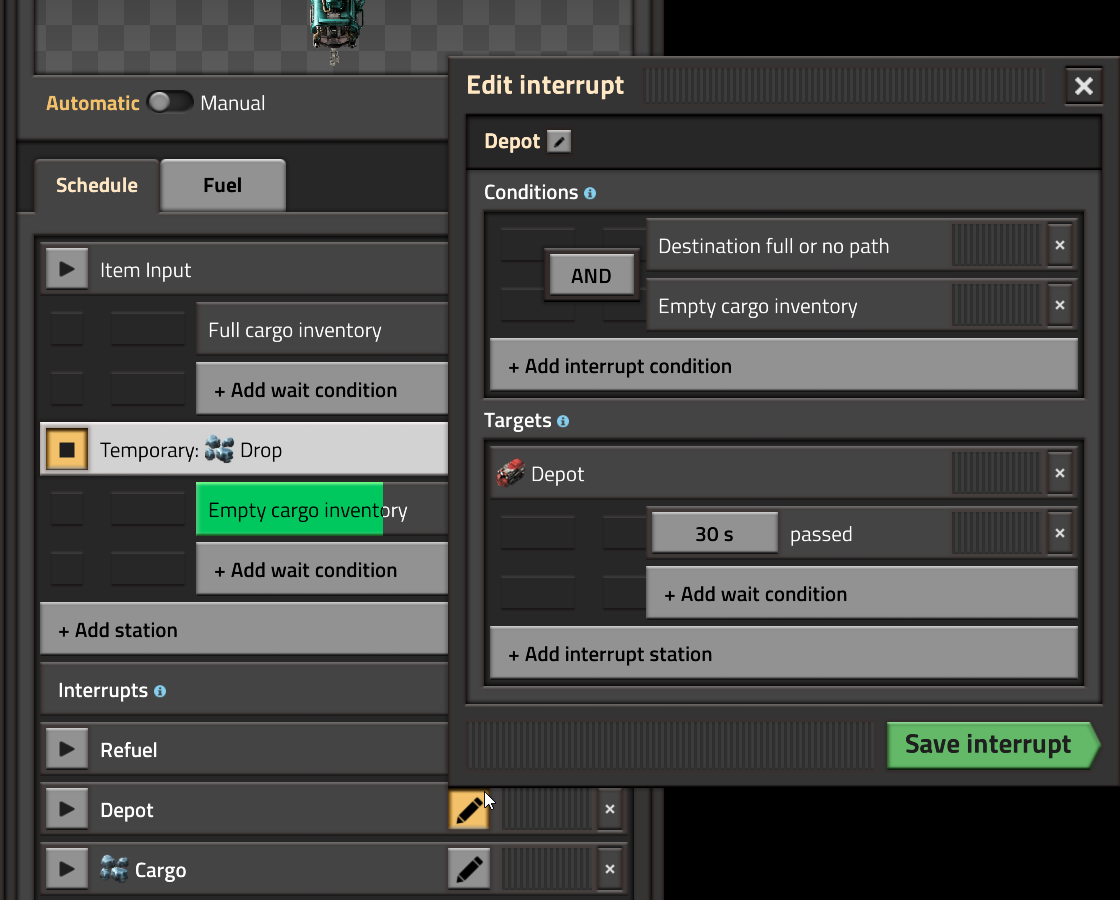Image resolution: width=1120 pixels, height=900 pixels.
Task: Edit the Cargo interrupt with pencil icon
Action: click(x=468, y=870)
